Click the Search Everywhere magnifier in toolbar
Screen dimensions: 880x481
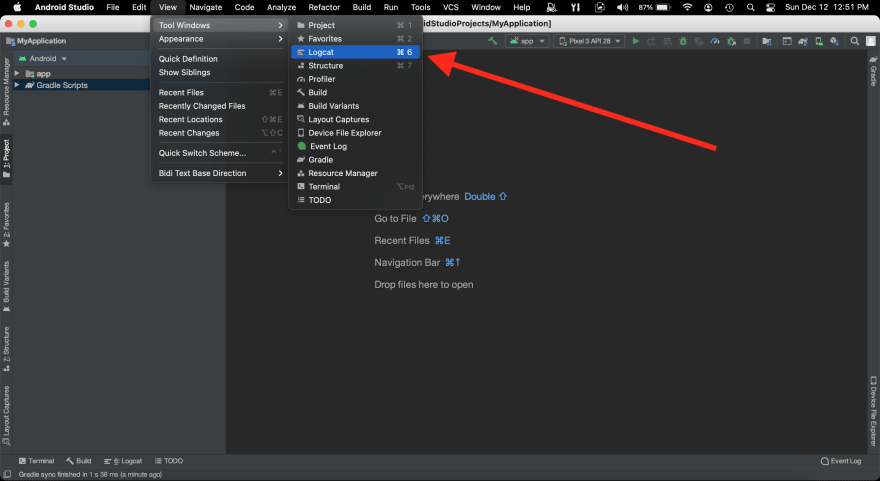coord(855,41)
